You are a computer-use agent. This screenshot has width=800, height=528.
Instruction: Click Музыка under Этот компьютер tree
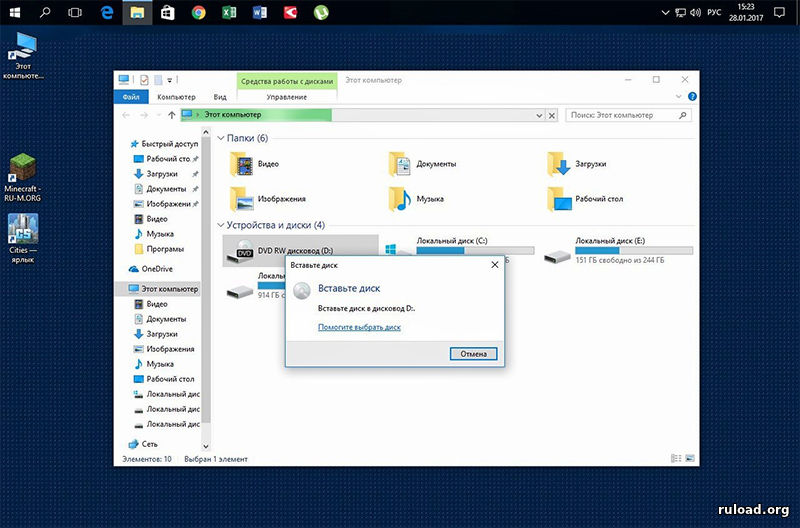point(154,364)
